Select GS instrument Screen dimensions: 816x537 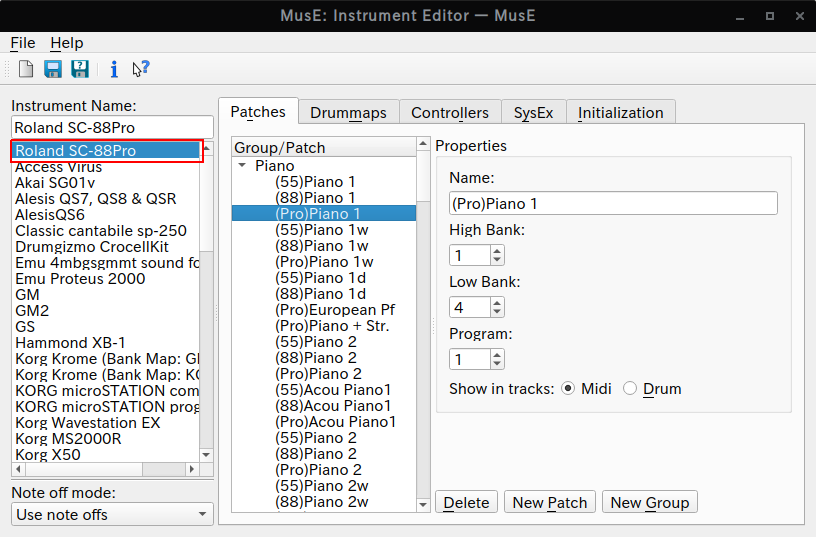pos(106,327)
